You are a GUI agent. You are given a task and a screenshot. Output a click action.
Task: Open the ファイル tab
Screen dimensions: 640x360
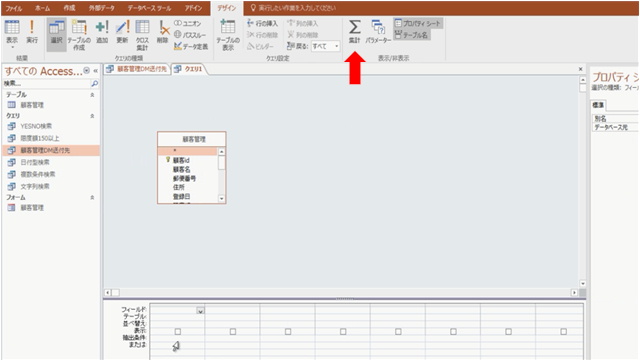pyautogui.click(x=13, y=8)
